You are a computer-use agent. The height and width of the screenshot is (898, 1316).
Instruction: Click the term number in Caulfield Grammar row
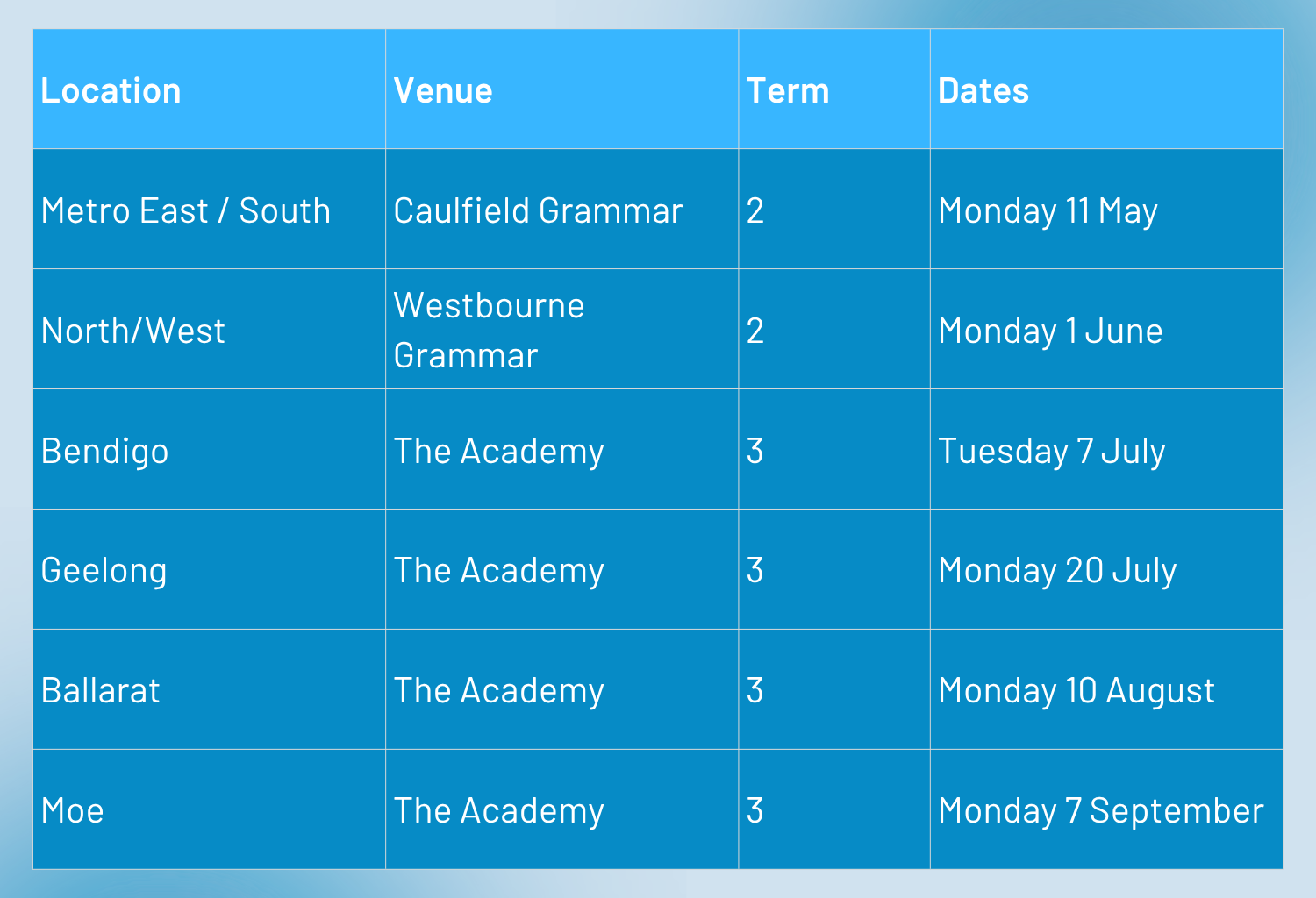click(x=755, y=211)
